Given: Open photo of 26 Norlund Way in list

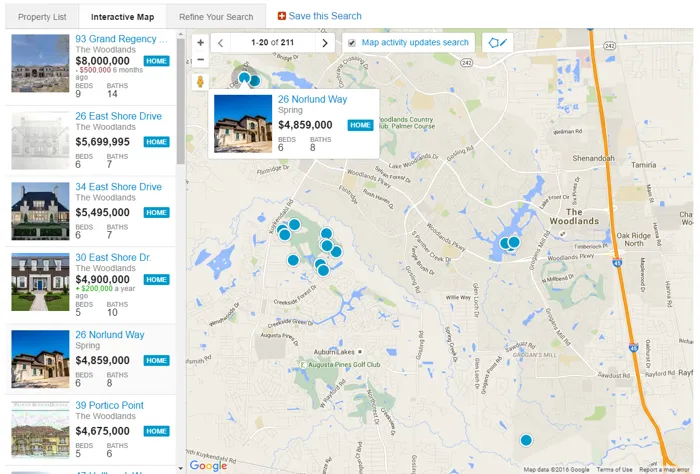Looking at the screenshot, I should click(40, 359).
